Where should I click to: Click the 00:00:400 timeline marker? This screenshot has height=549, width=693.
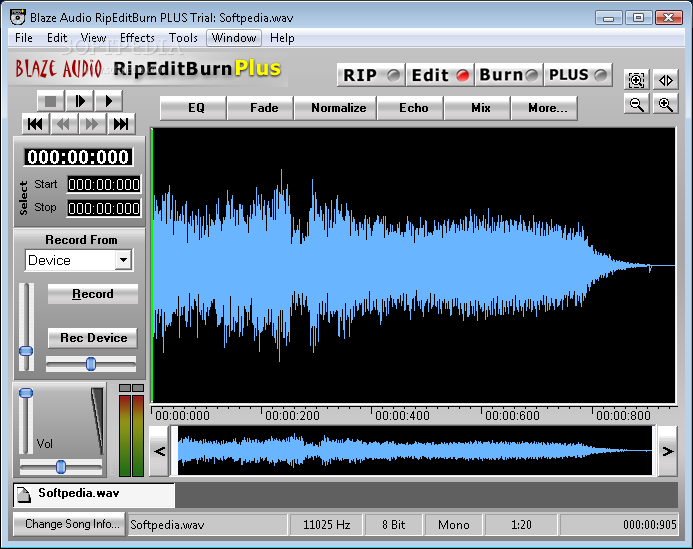pos(402,416)
